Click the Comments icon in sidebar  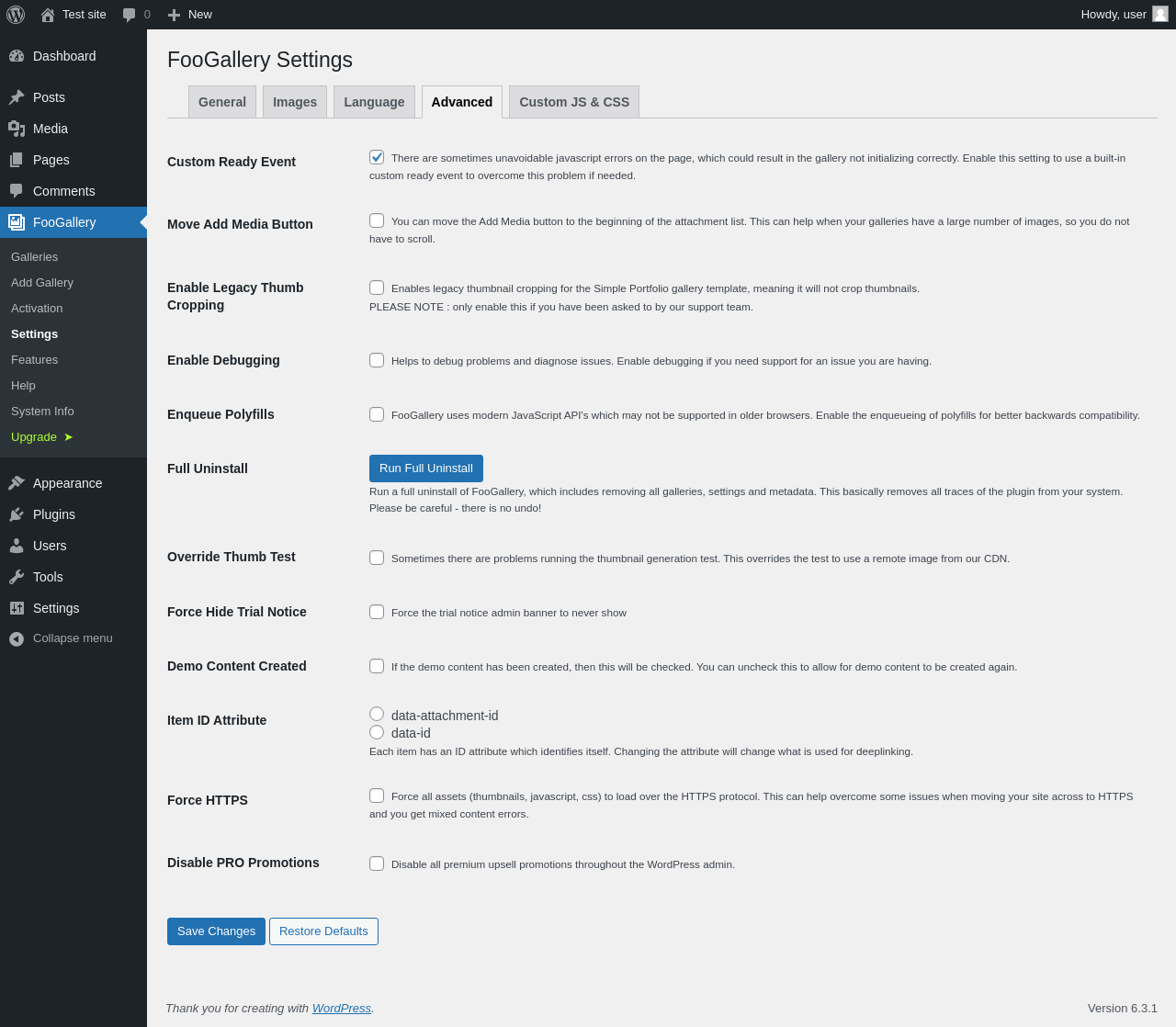pyautogui.click(x=17, y=191)
